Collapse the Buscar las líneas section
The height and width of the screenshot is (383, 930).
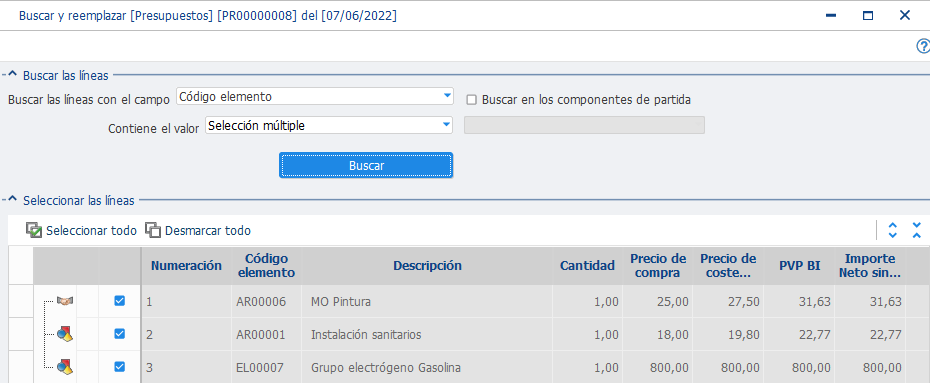pos(12,75)
